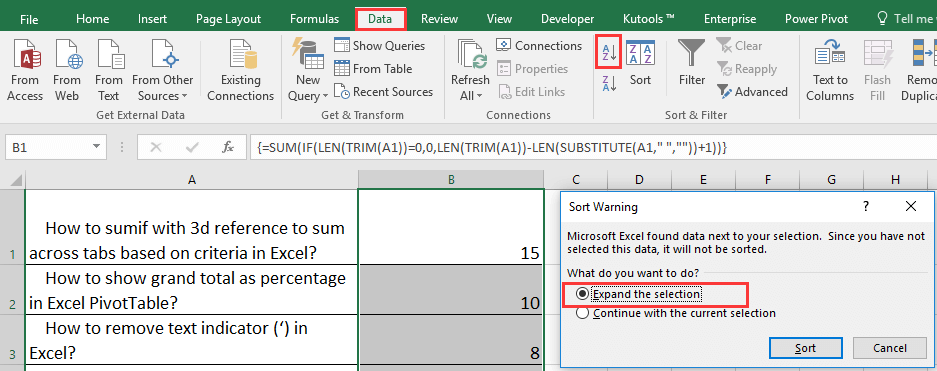The width and height of the screenshot is (937, 371).
Task: Click Remove Duplicates icon
Action: pos(923,53)
